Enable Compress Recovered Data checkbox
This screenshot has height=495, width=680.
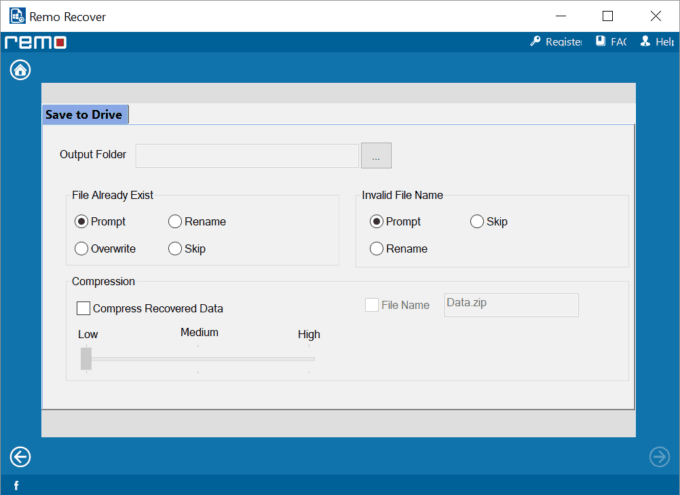[83, 308]
